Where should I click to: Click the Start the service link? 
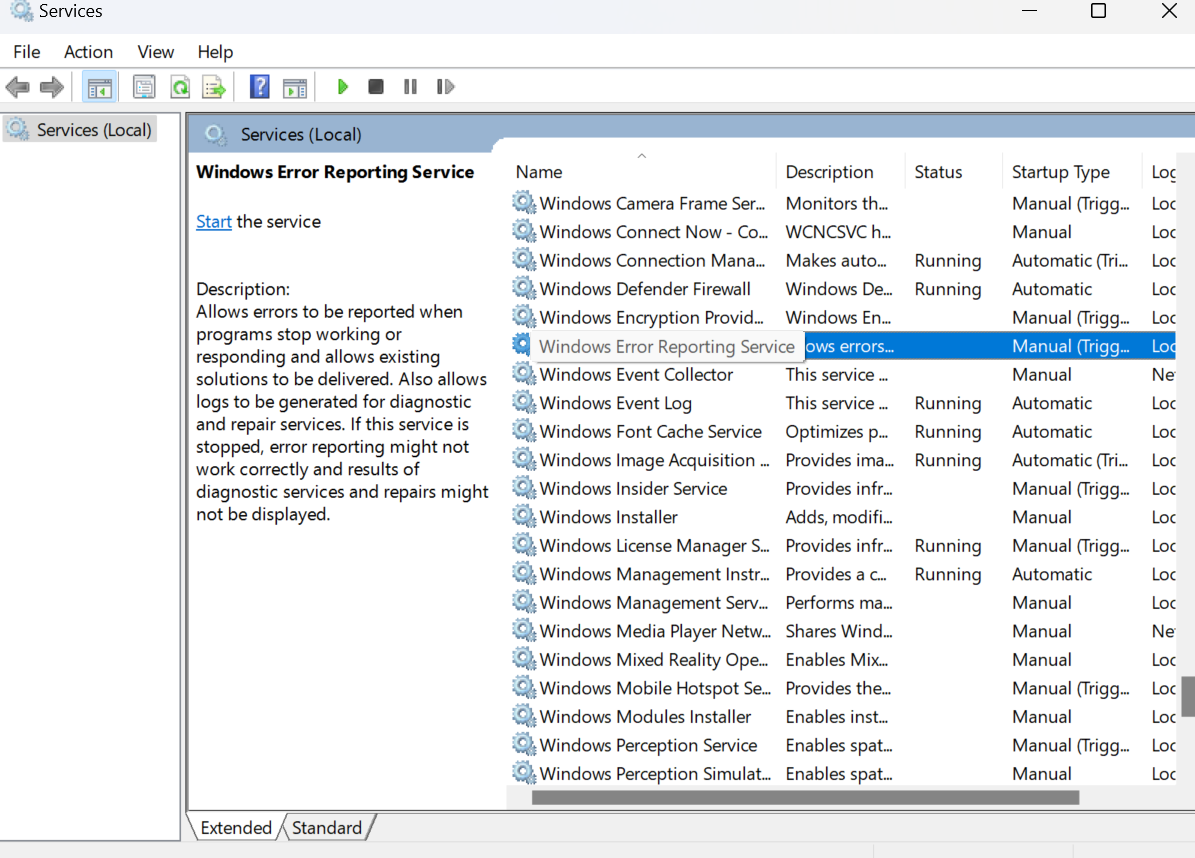pos(213,222)
